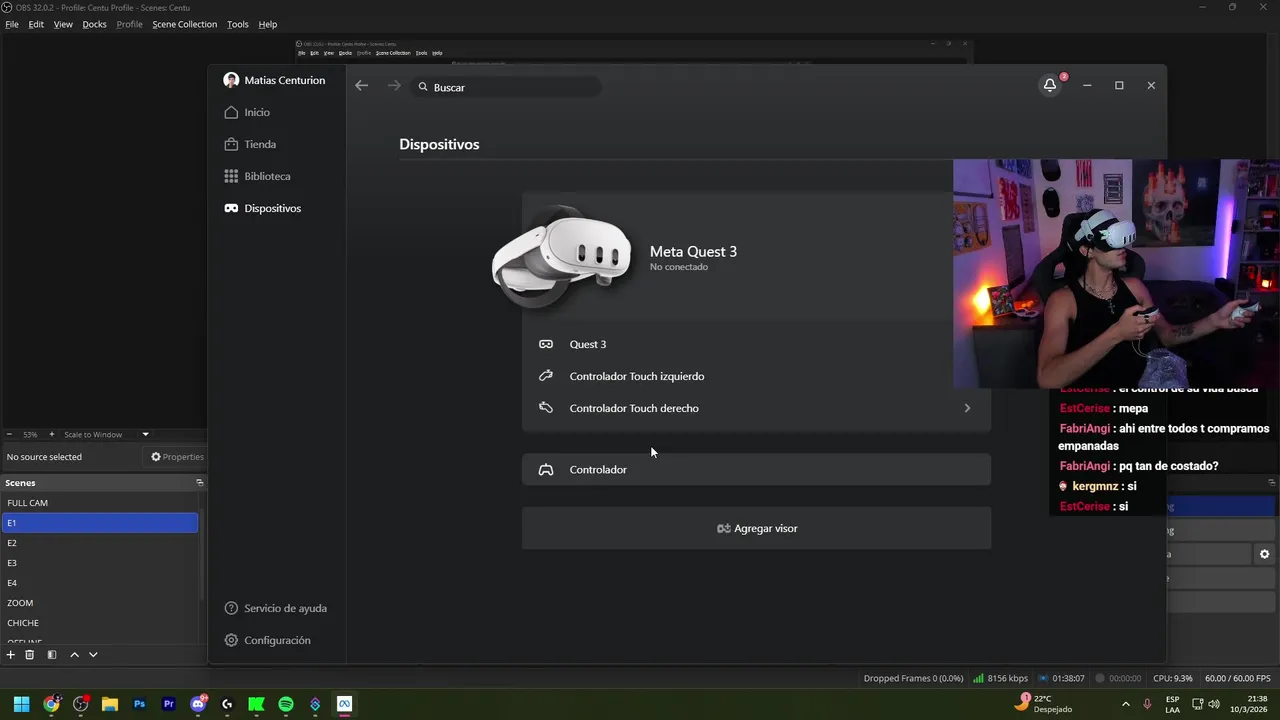Select the CHICHE scene
Viewport: 1280px width, 720px height.
[100, 623]
